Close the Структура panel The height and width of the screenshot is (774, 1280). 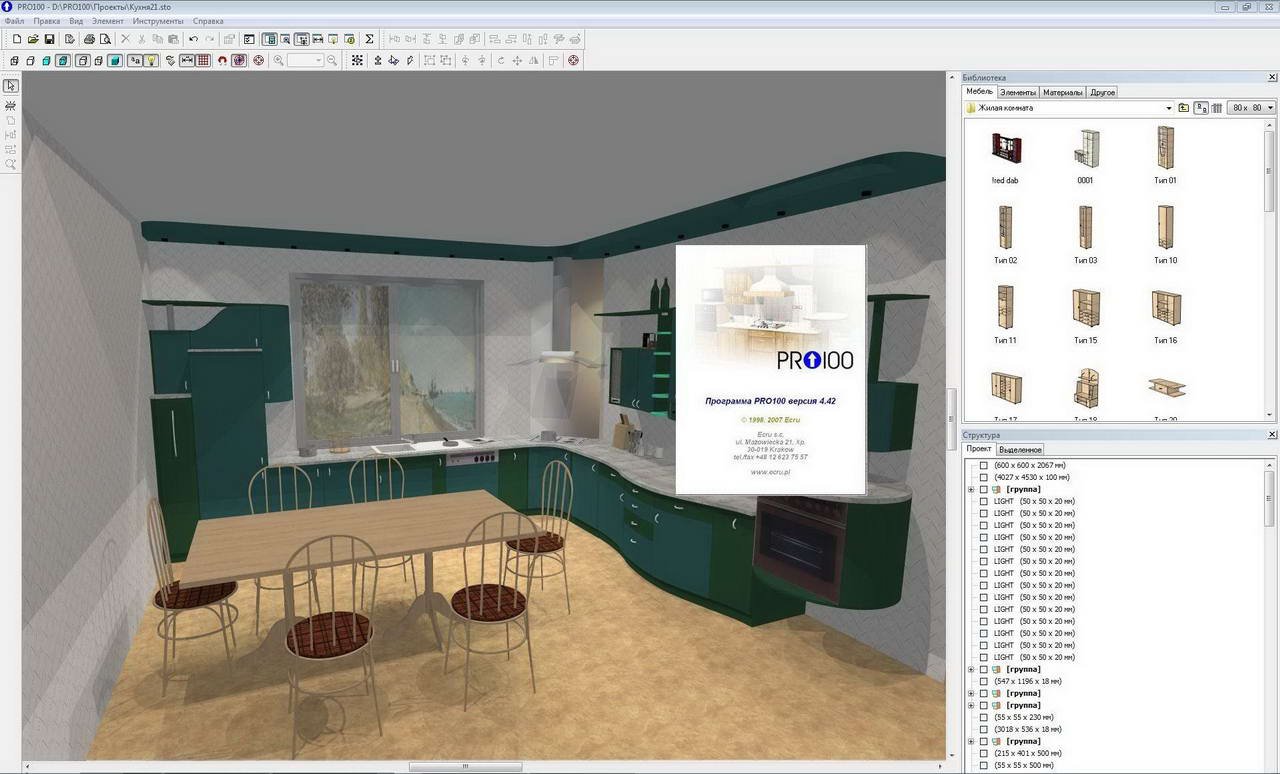tap(1272, 435)
